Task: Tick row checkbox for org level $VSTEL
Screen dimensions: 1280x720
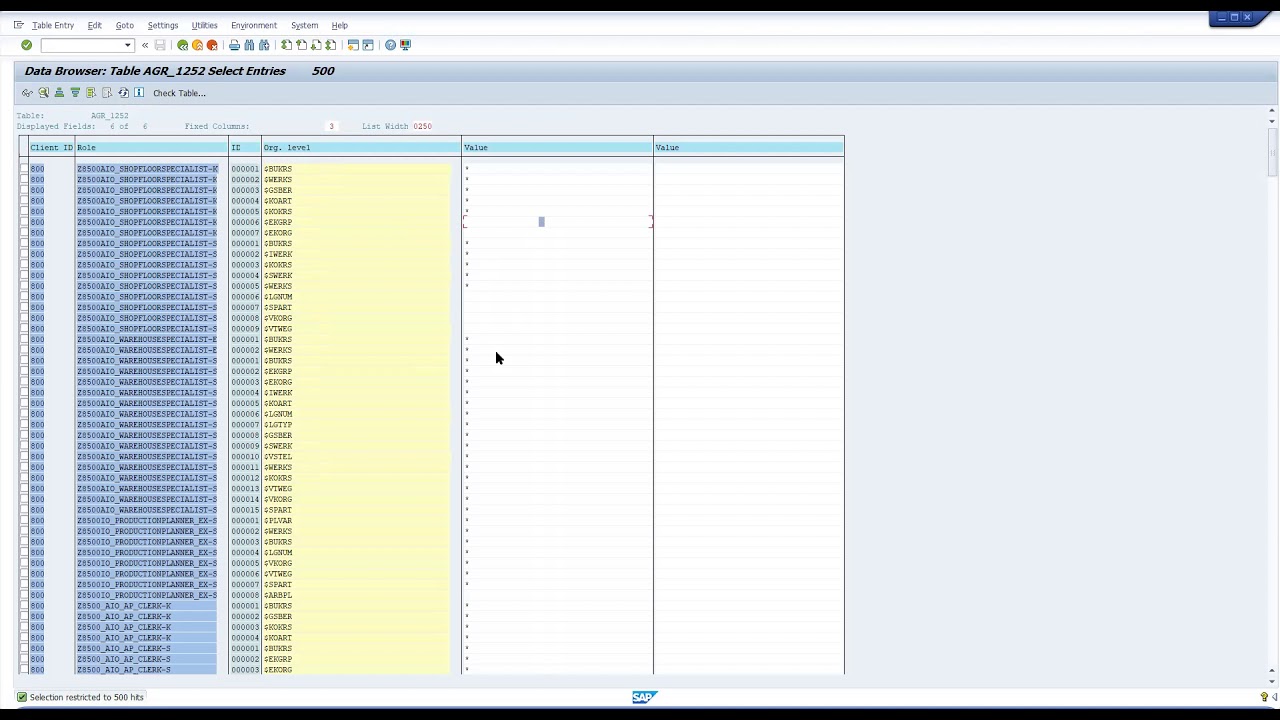Action: tap(24, 457)
